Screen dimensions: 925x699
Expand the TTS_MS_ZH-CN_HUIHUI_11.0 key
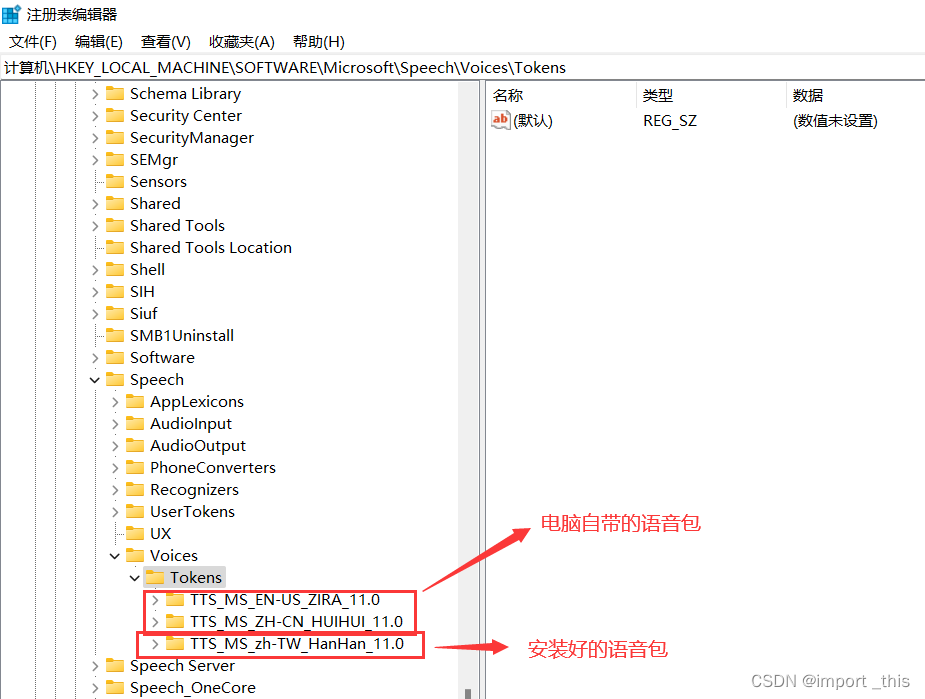(155, 622)
